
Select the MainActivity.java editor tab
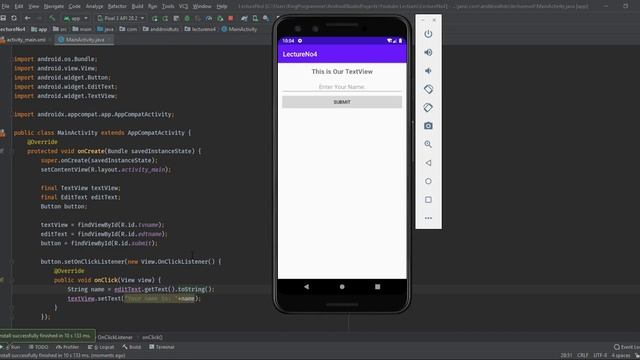[85, 40]
